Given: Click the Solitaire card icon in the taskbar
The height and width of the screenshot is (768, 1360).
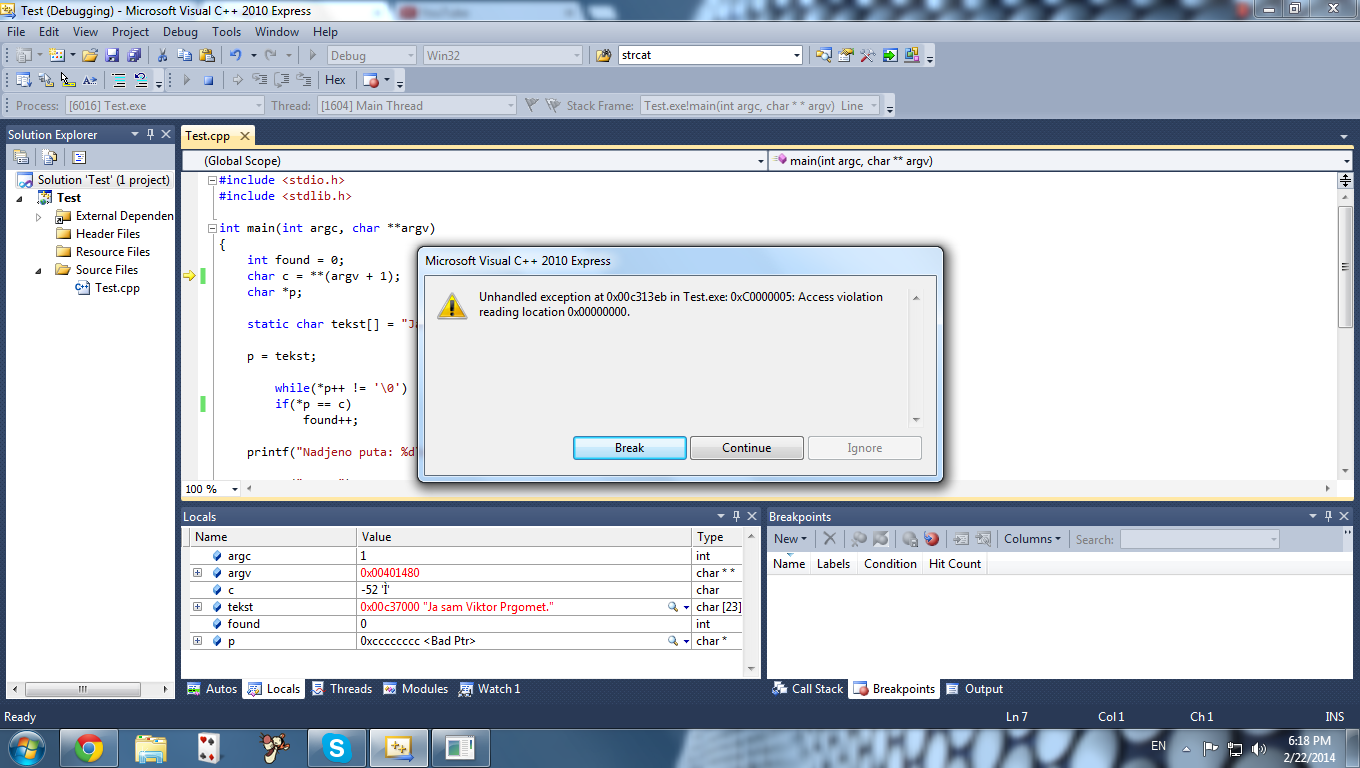Looking at the screenshot, I should [x=210, y=747].
